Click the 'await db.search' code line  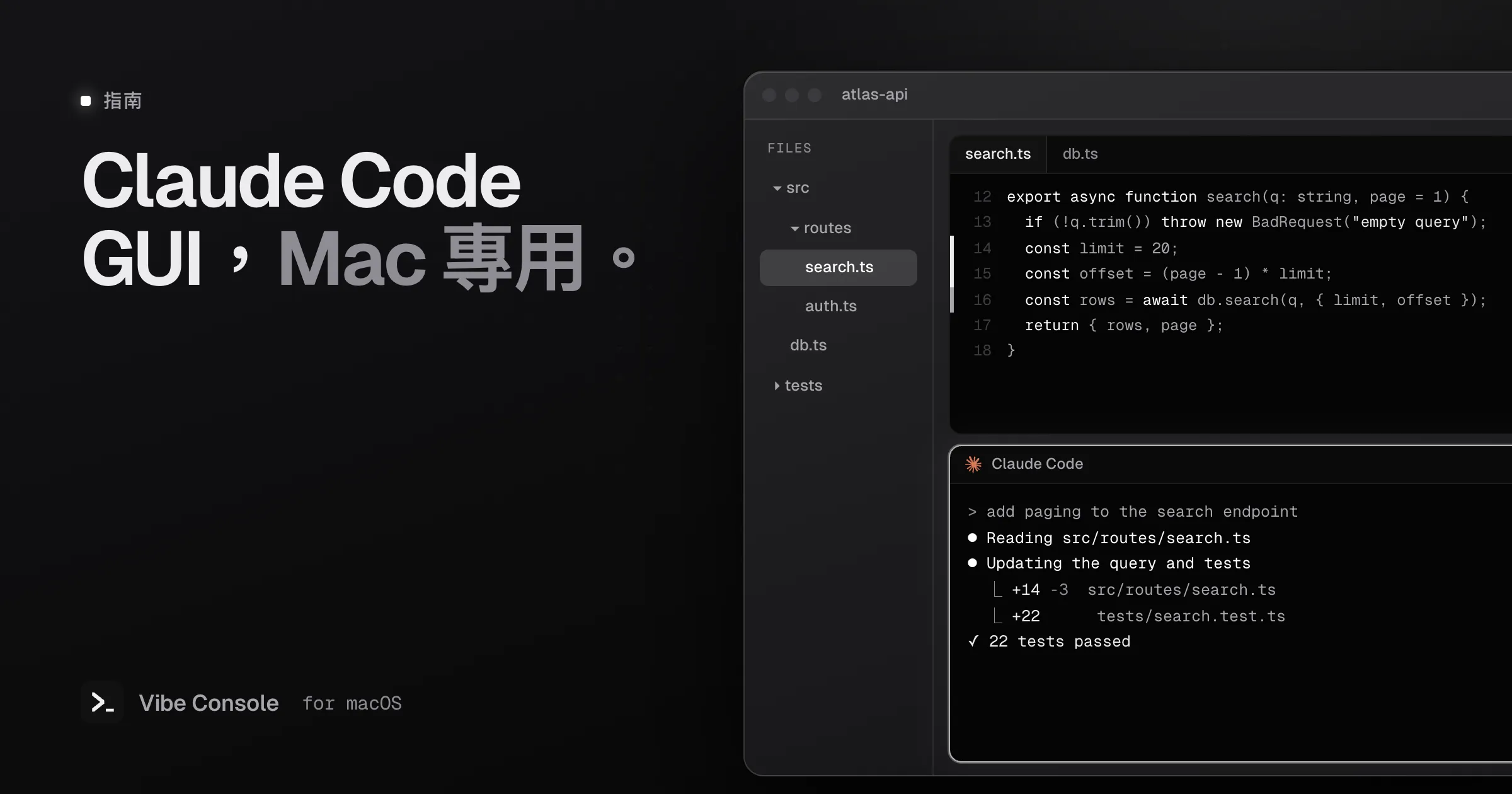click(1256, 300)
